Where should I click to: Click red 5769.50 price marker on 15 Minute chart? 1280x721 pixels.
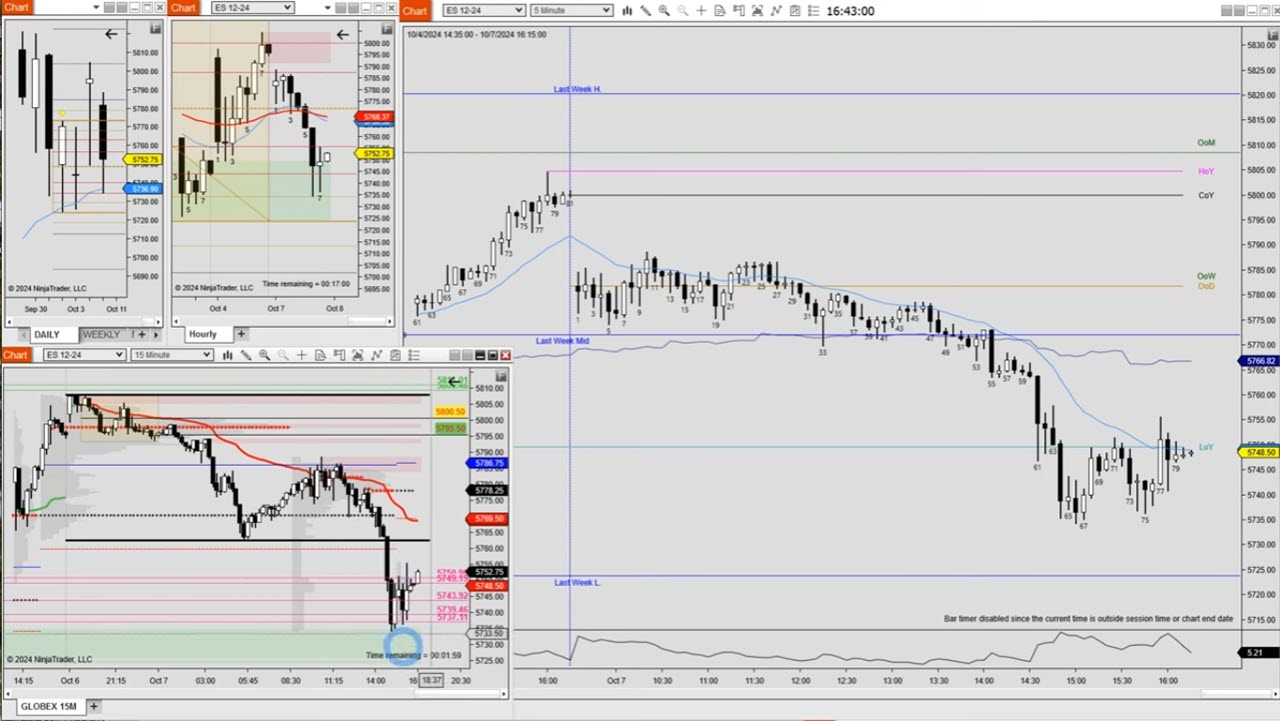coord(488,519)
